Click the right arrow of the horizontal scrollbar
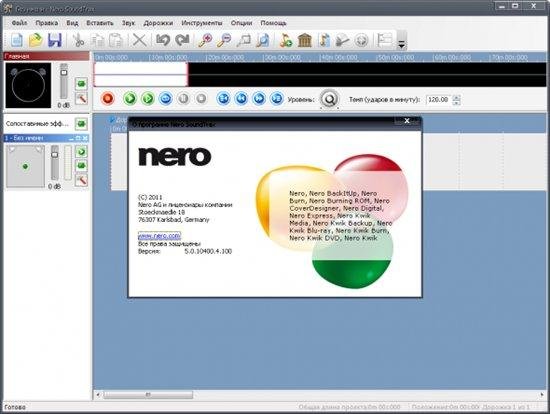The height and width of the screenshot is (414, 550). click(x=542, y=395)
